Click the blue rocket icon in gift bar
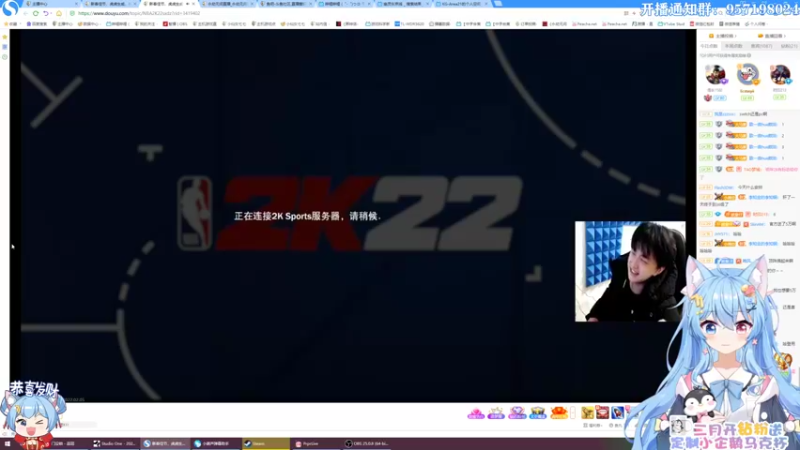 point(617,412)
